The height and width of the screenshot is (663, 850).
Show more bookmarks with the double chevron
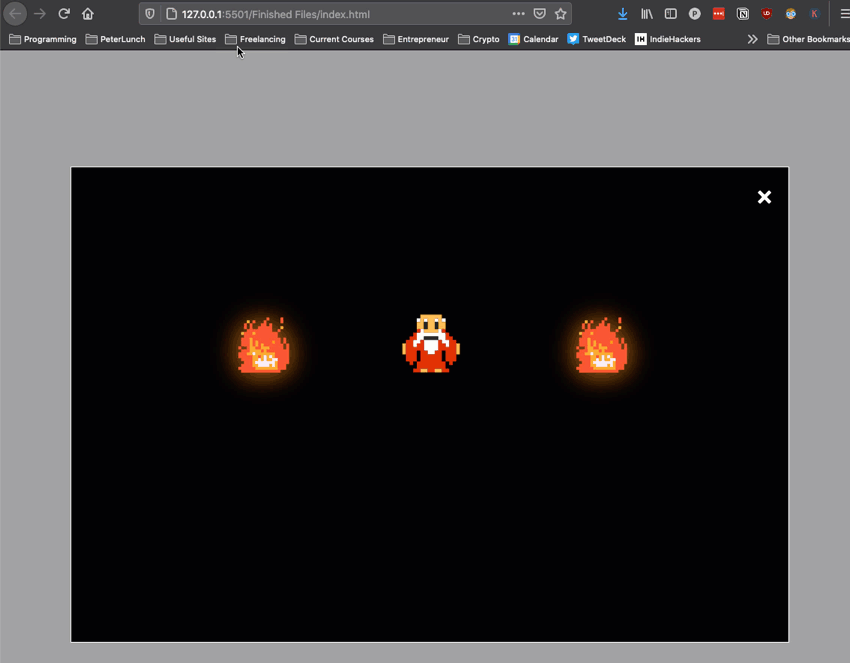(752, 39)
